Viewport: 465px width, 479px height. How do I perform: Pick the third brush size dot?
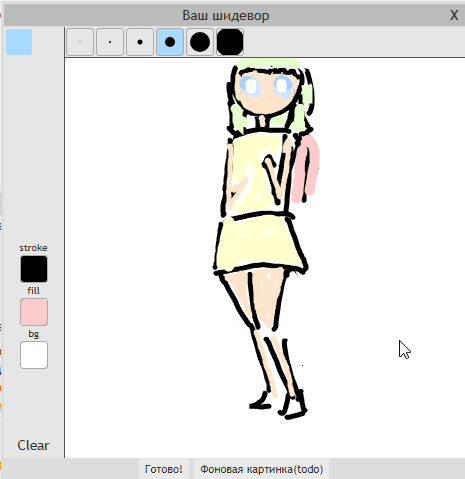pos(140,42)
